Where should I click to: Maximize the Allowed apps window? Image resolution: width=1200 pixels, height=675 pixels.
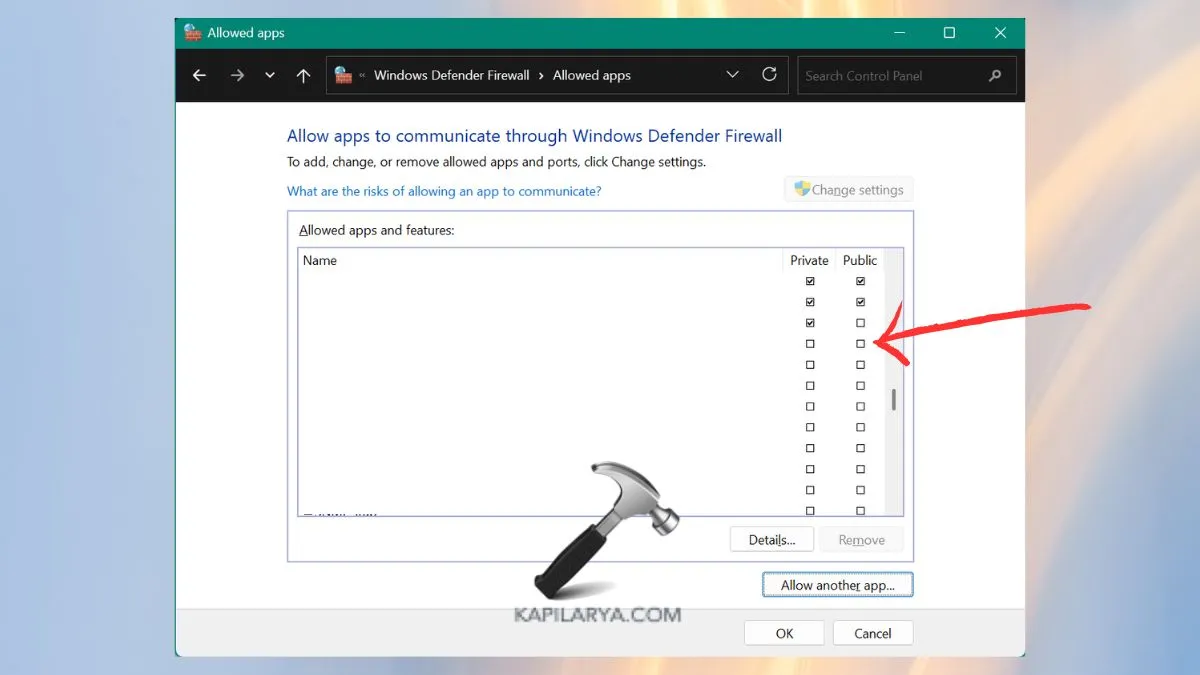coord(949,33)
